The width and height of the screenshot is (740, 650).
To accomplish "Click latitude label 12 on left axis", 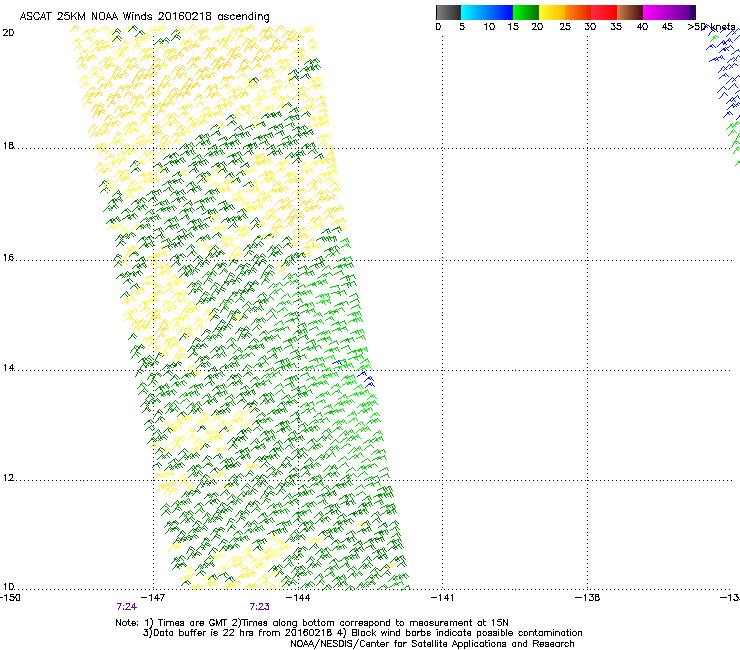I will pyautogui.click(x=8, y=478).
